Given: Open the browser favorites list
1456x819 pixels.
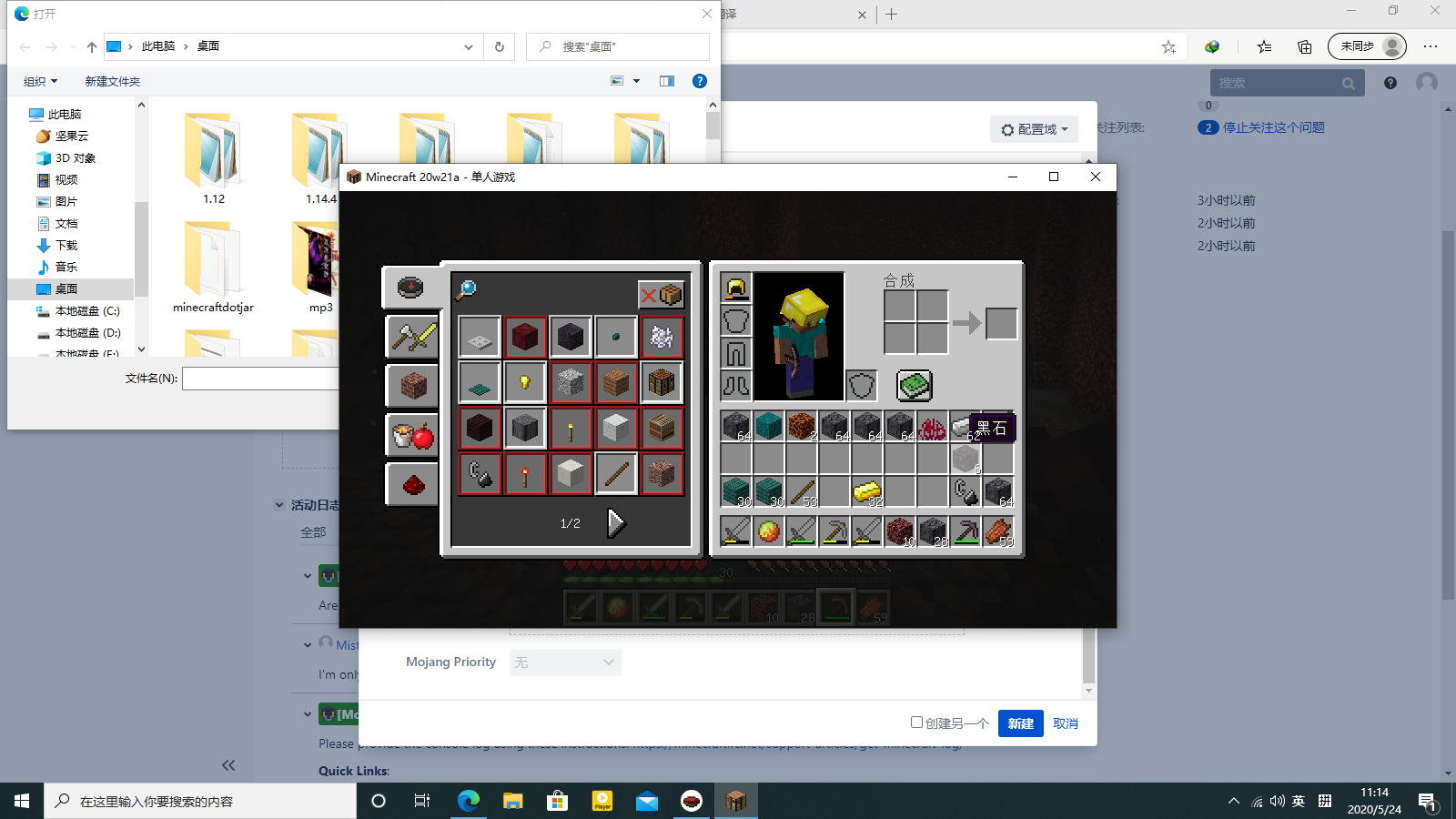Looking at the screenshot, I should 1264,46.
